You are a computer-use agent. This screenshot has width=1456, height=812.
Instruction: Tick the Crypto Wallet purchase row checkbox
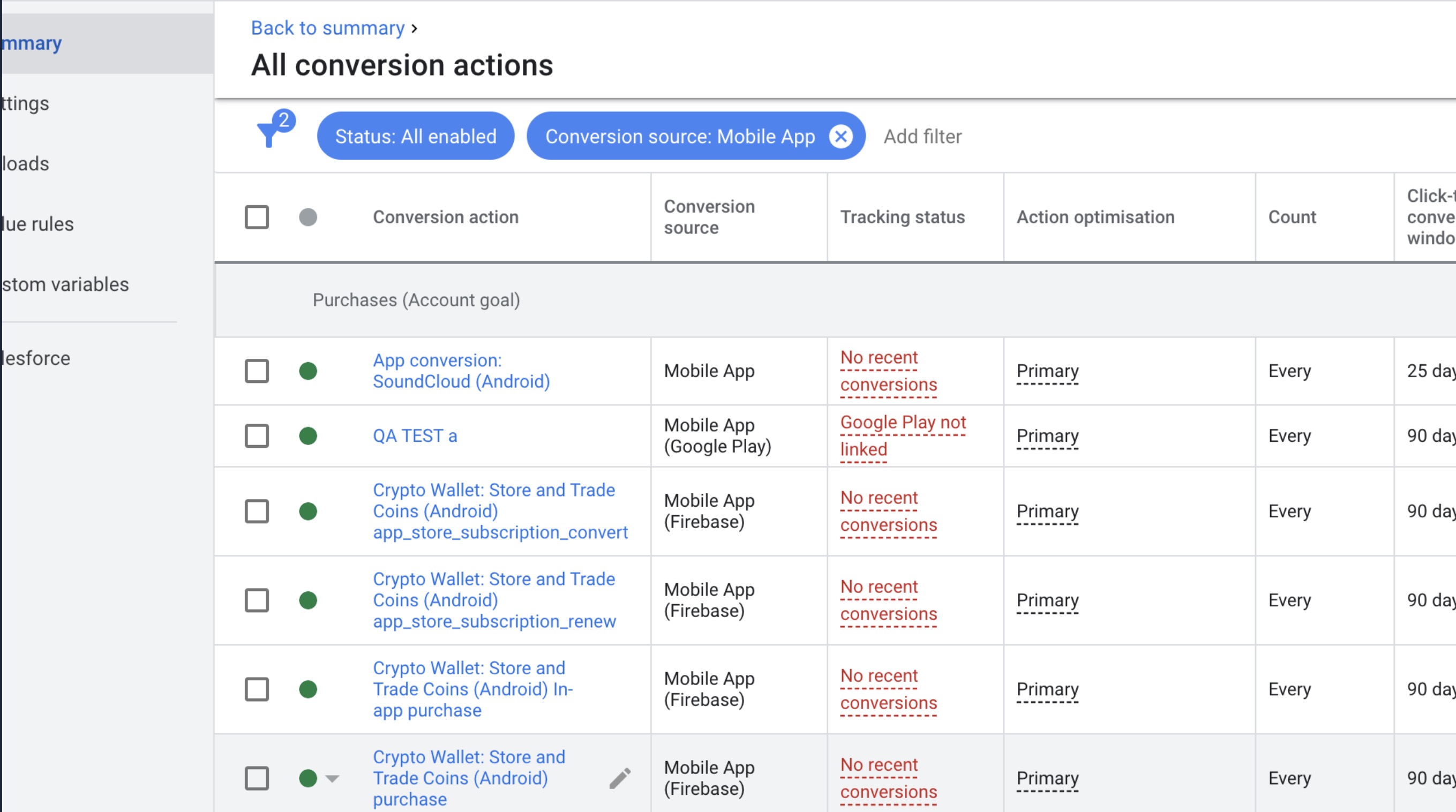click(x=257, y=778)
